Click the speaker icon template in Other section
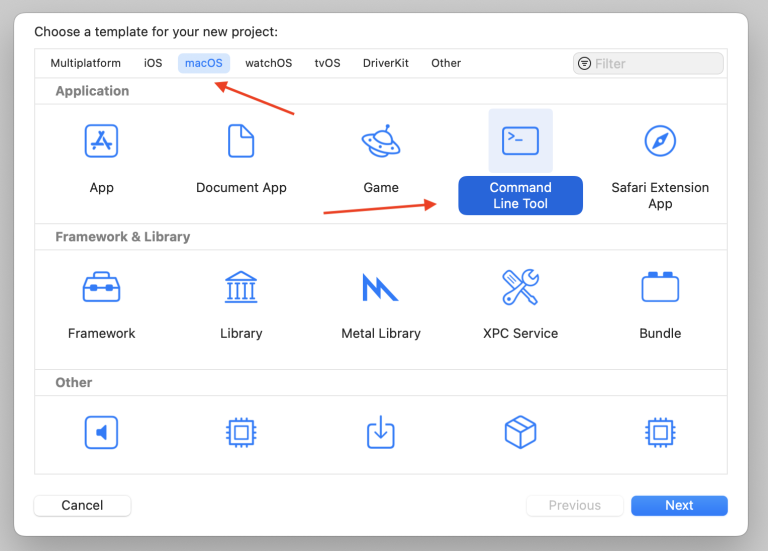768x551 pixels. pyautogui.click(x=101, y=432)
